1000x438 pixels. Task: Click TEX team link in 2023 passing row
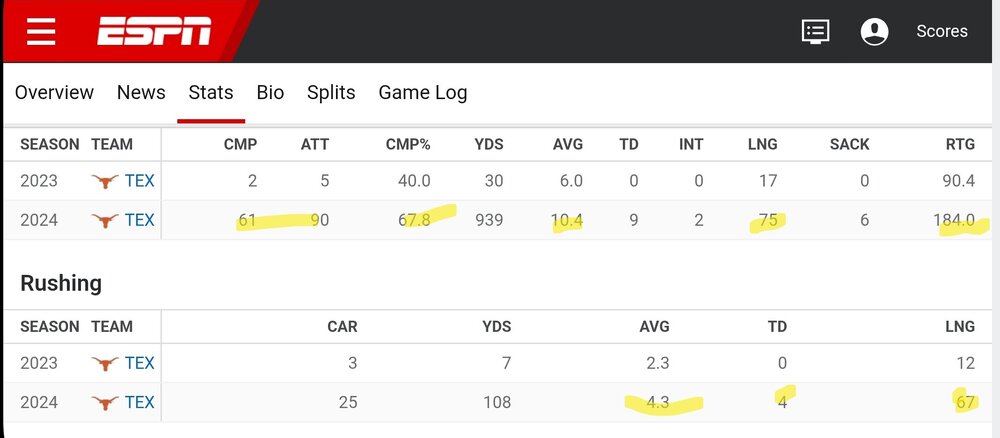[x=140, y=181]
